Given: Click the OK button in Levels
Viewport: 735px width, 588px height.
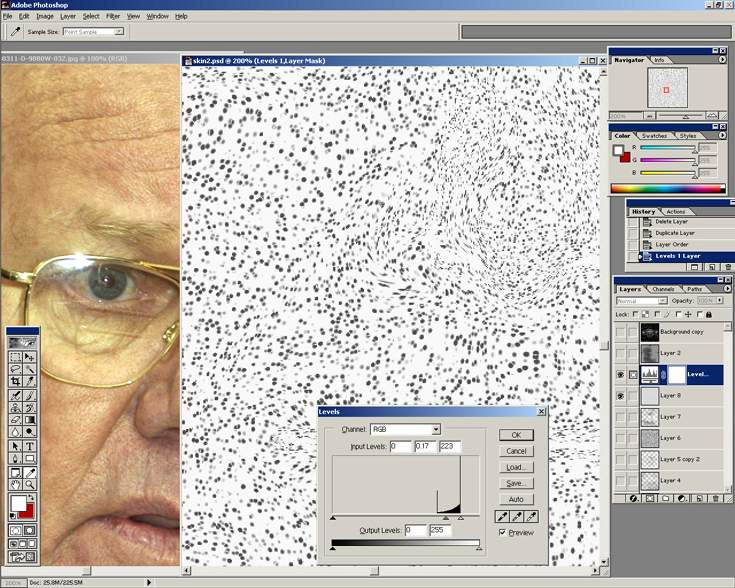Looking at the screenshot, I should tap(516, 435).
